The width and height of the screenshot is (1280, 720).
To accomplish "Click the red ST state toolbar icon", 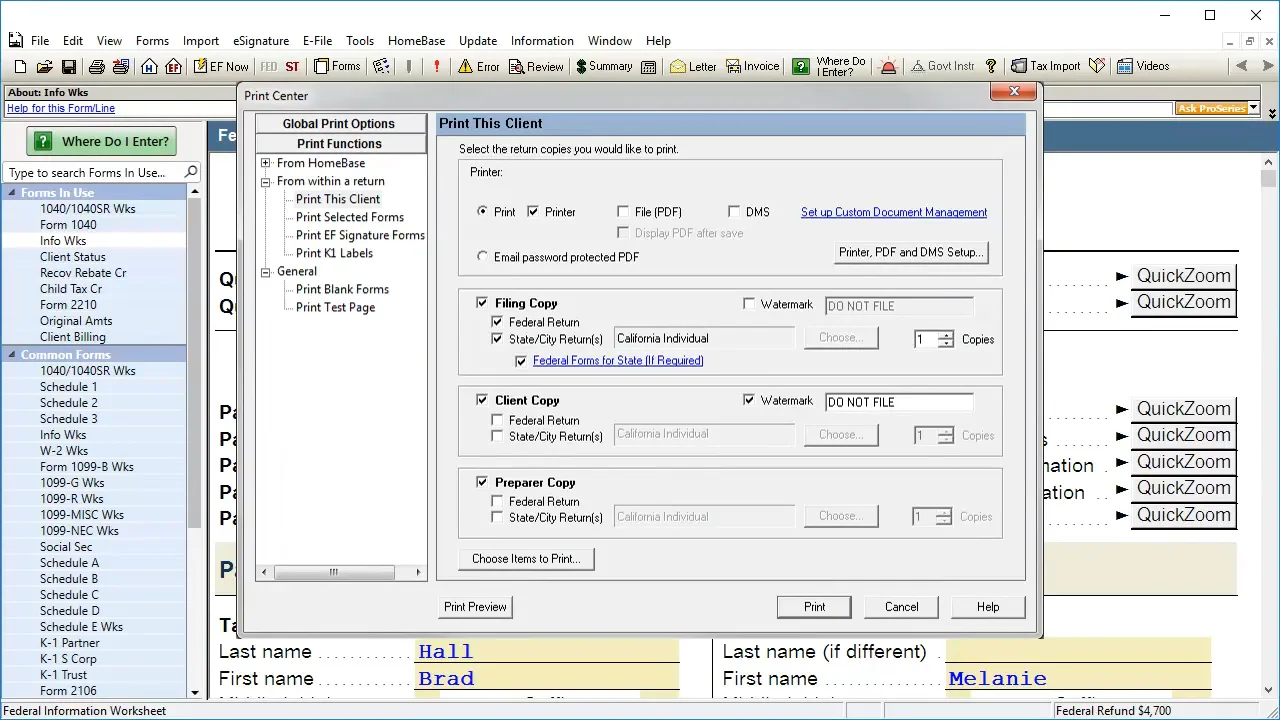I will point(292,67).
